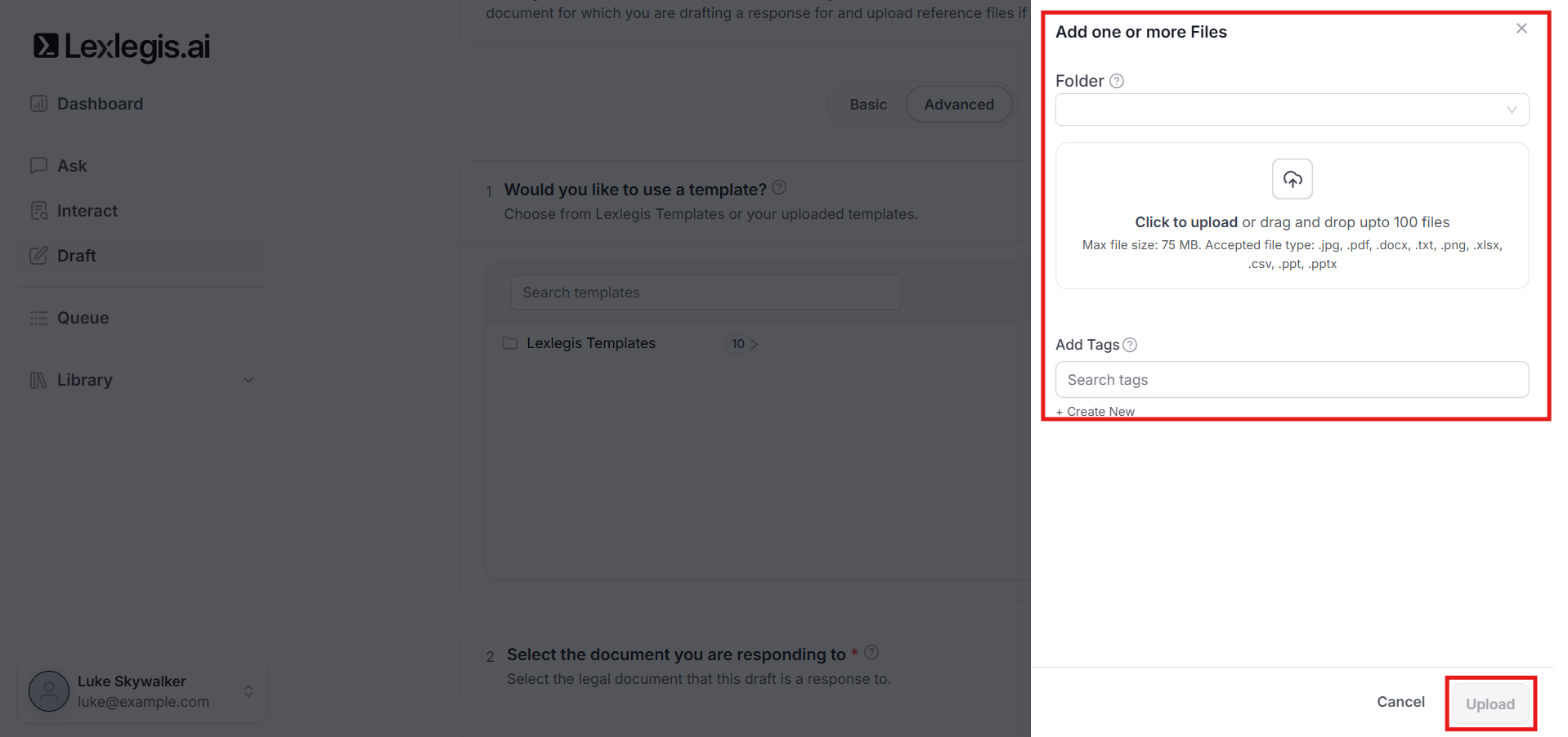Click the template question help icon
Screen dimensions: 1568x737
779,188
